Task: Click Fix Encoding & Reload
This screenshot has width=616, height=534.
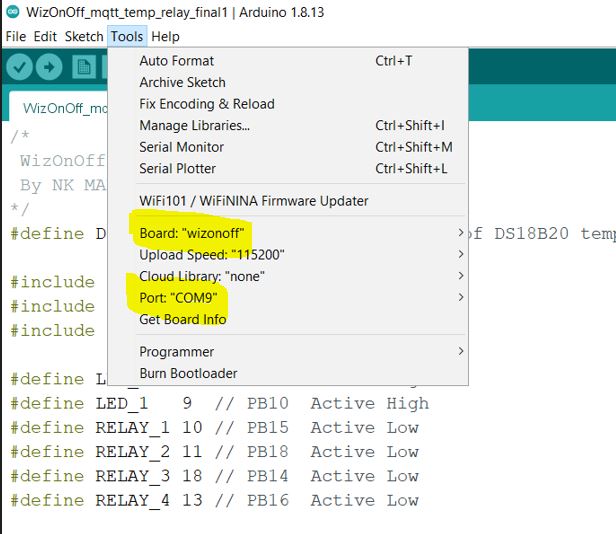Action: pyautogui.click(x=206, y=104)
